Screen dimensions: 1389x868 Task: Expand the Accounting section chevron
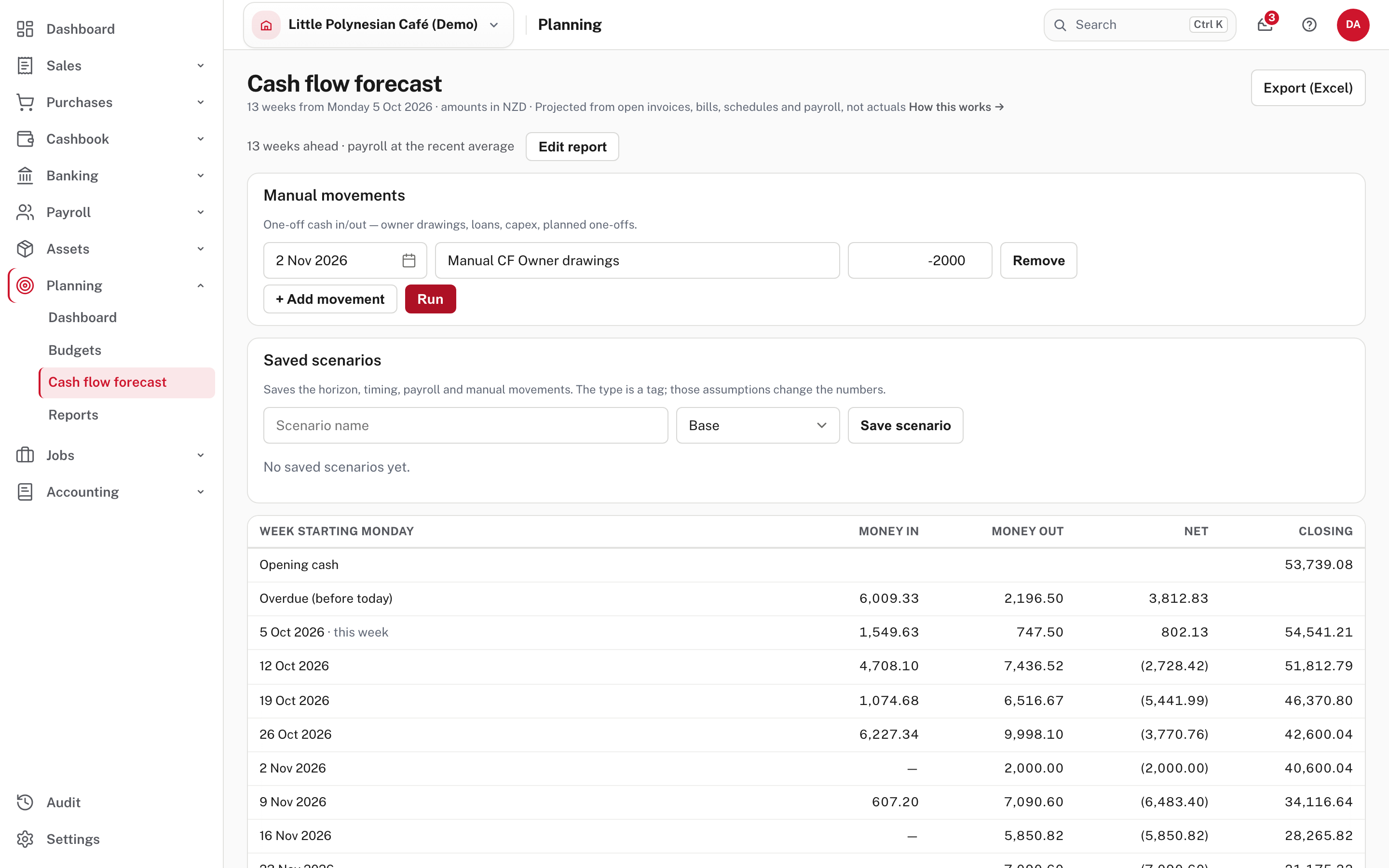[200, 492]
